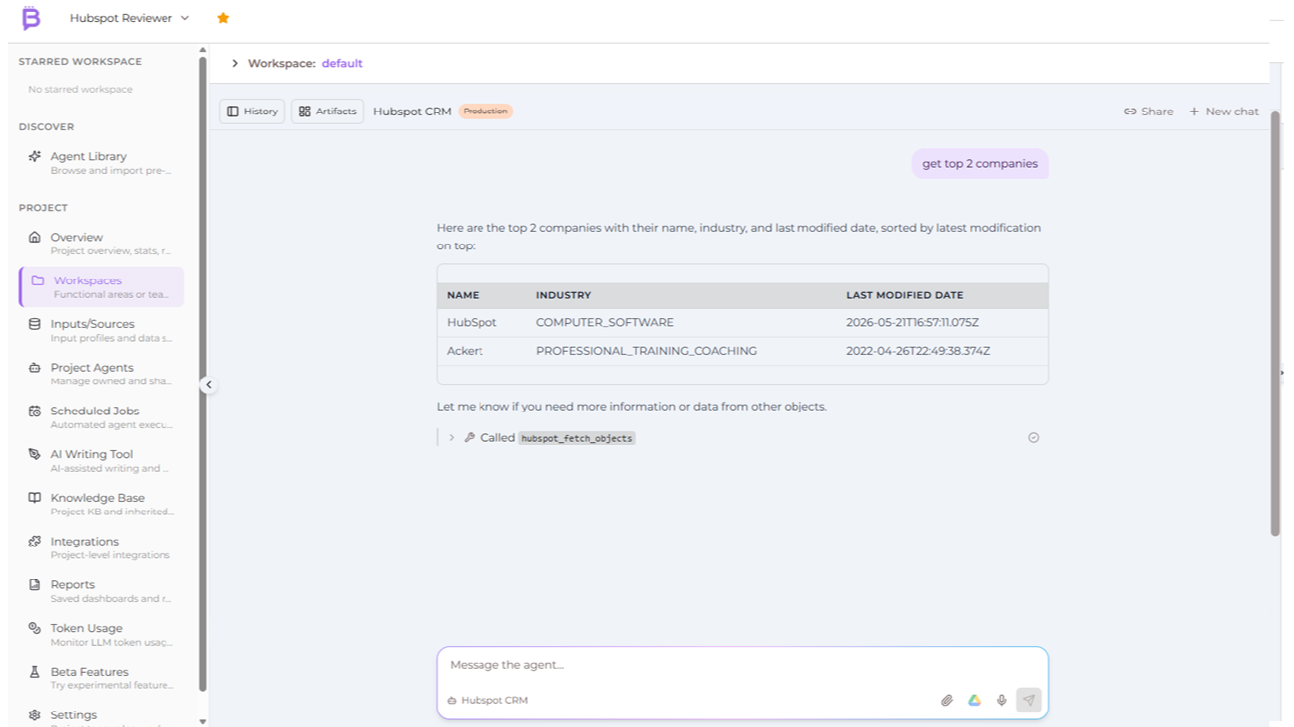This screenshot has width=1294, height=727.
Task: Click the COMPUTER_SOFTWARE industry cell
Action: click(605, 323)
